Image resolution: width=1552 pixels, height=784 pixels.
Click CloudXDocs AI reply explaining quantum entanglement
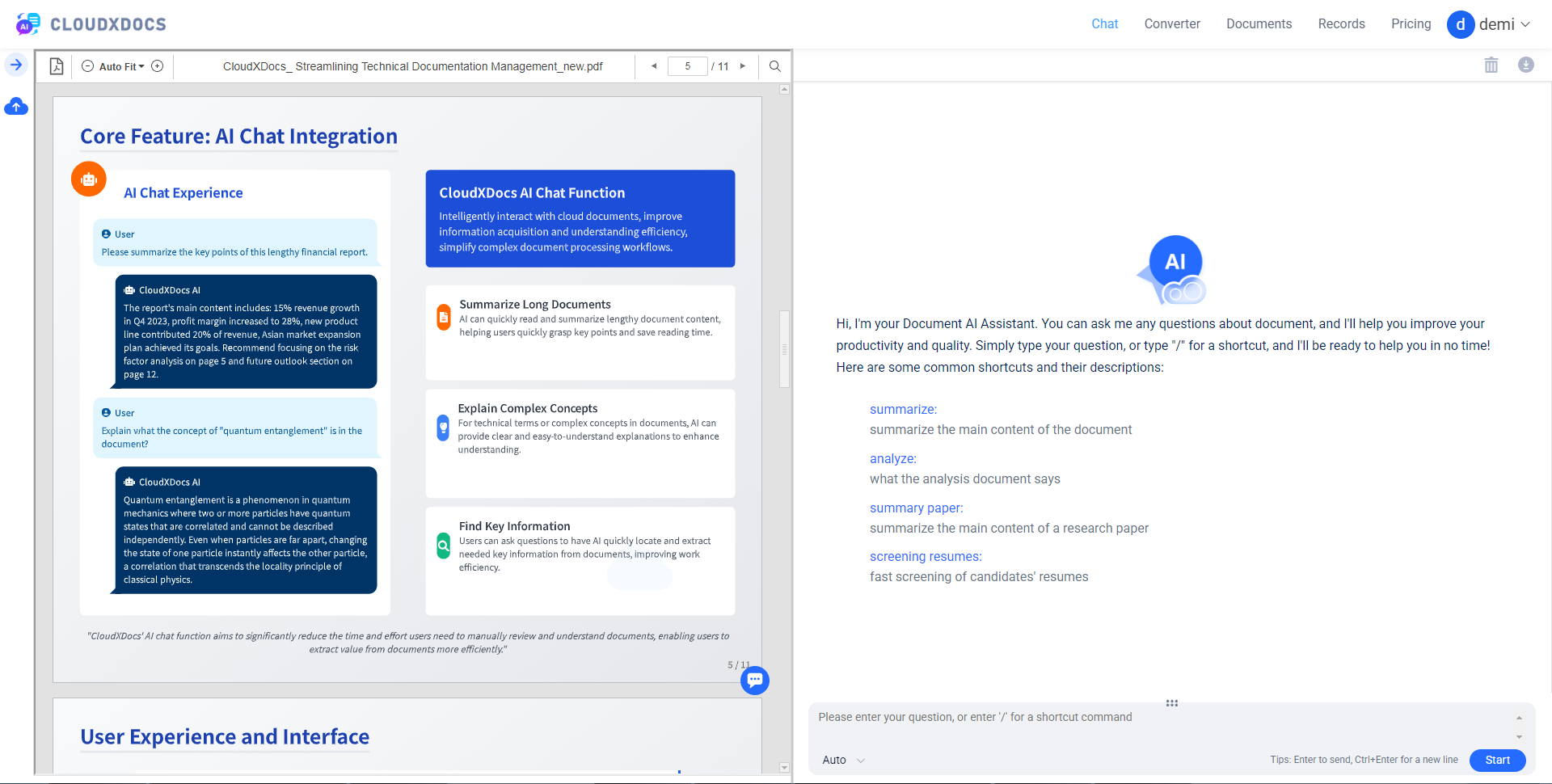point(246,530)
